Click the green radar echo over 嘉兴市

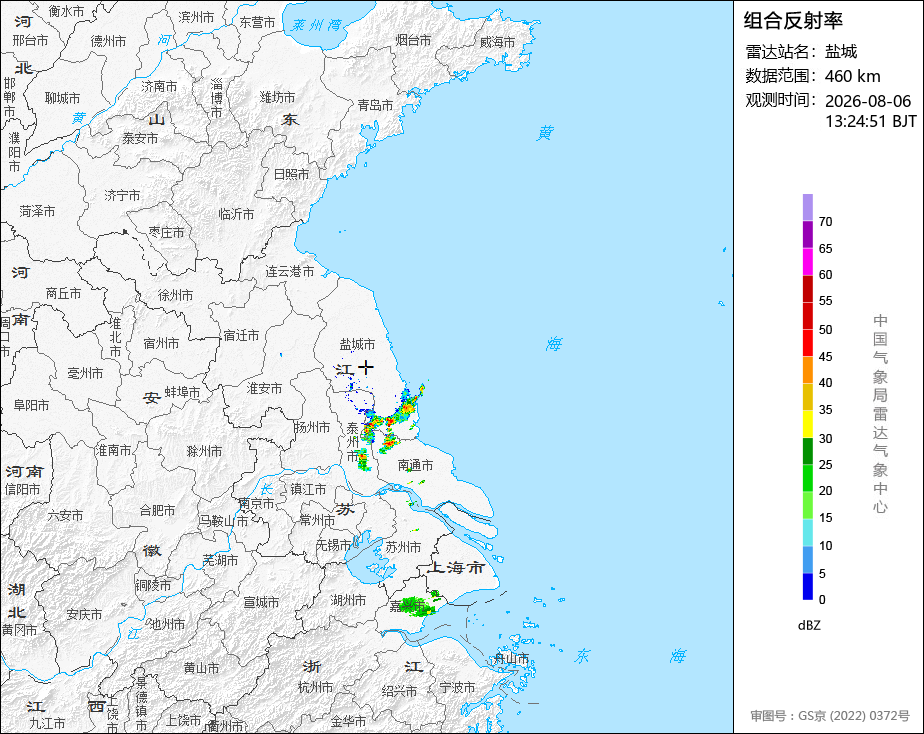pos(418,605)
